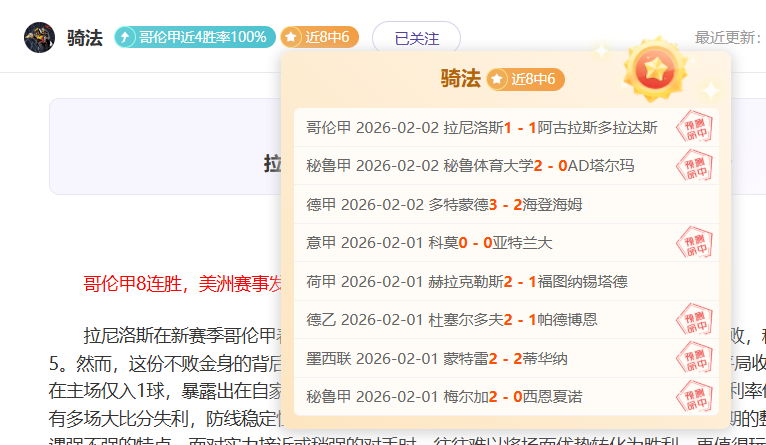766x445 pixels.
Task: Click the gold star medal icon
Action: pyautogui.click(x=655, y=69)
